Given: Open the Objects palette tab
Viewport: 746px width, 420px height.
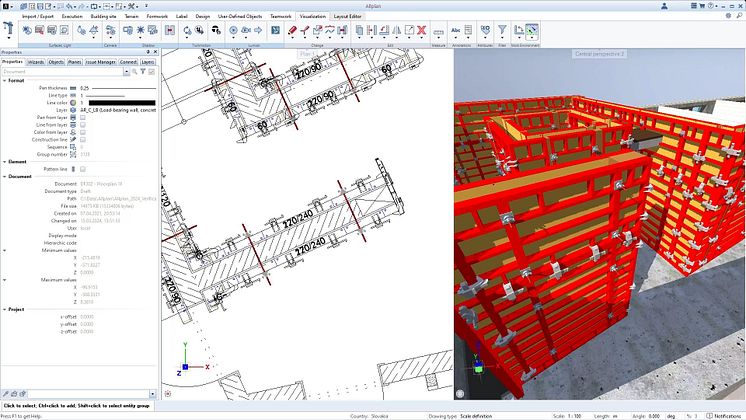Looking at the screenshot, I should tap(56, 62).
